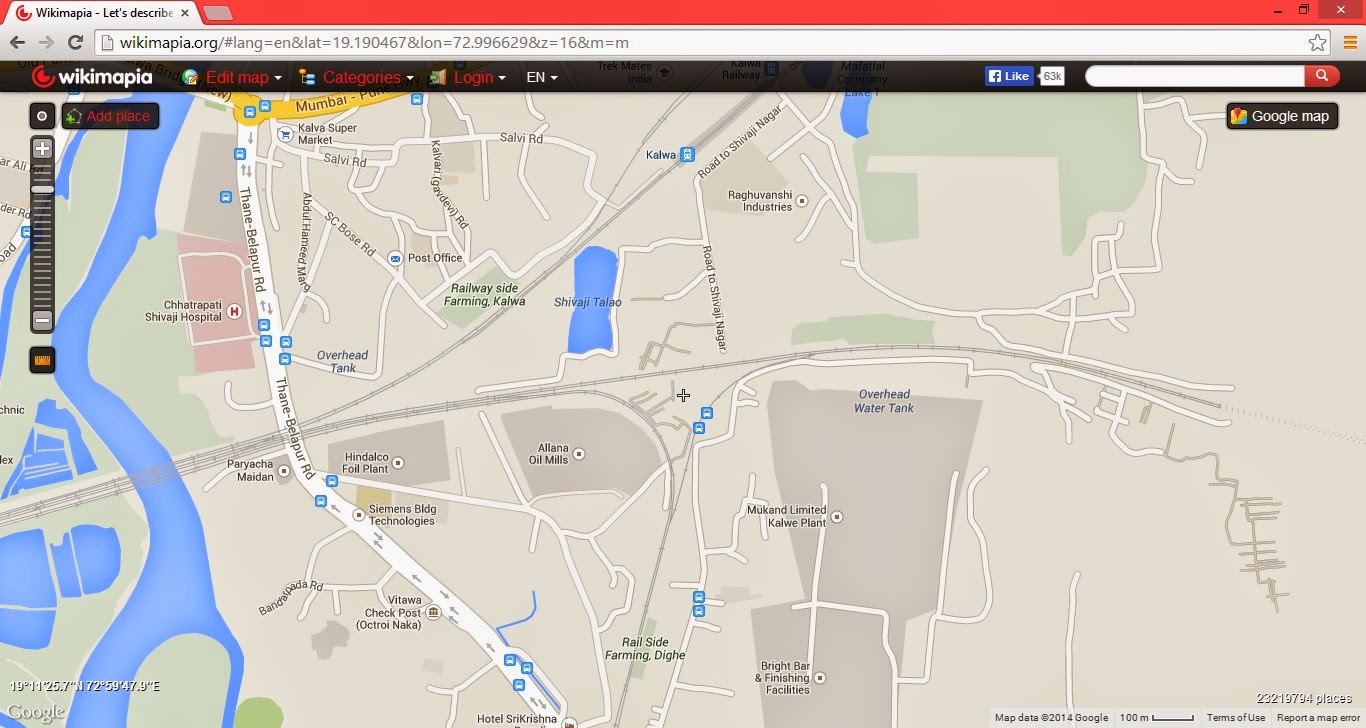Click the Bandalpada Rd label
This screenshot has height=728, width=1366.
coord(291,597)
